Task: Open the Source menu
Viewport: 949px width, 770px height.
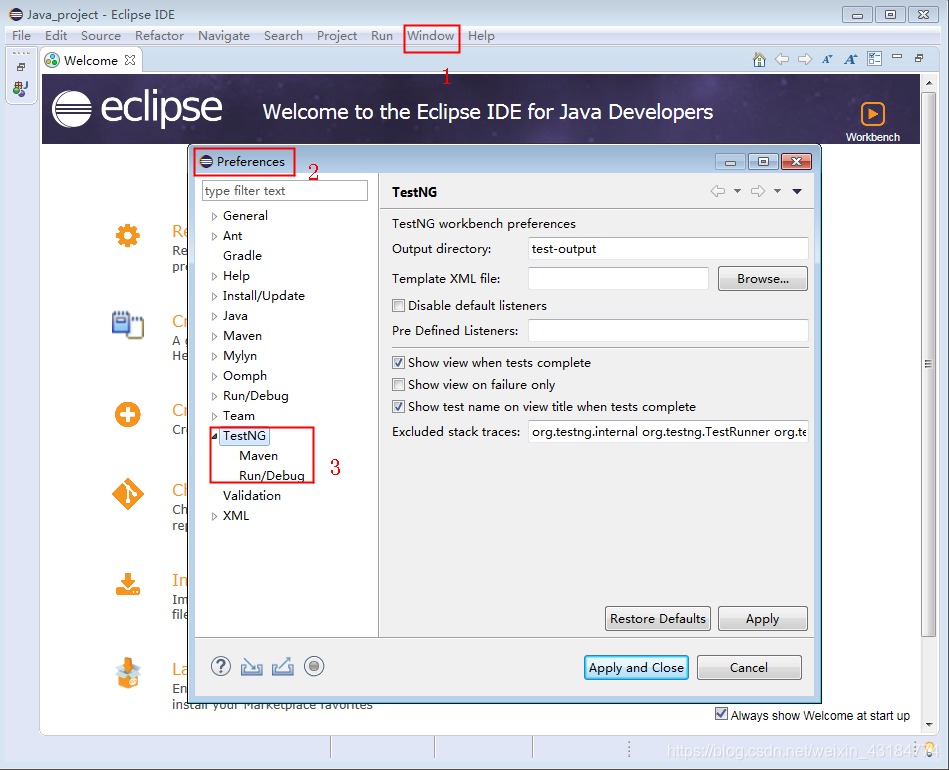Action: (100, 36)
